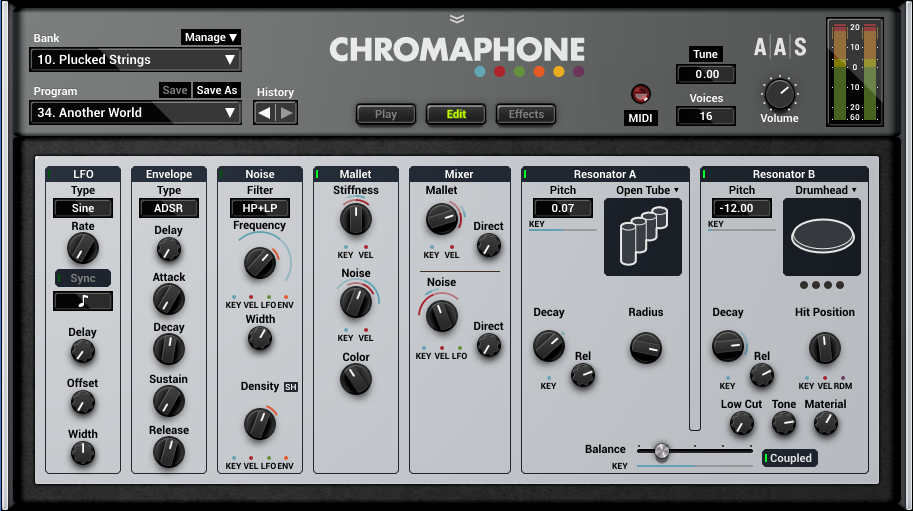Image resolution: width=913 pixels, height=511 pixels.
Task: Click the Tune value field 0.00
Action: 706,74
